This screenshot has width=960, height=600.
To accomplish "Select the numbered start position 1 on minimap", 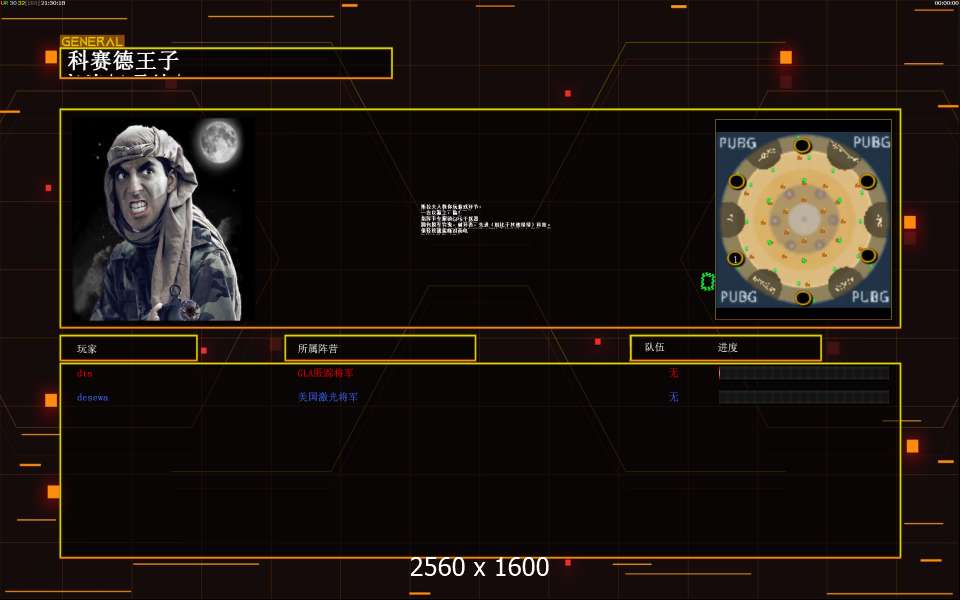I will coord(735,259).
